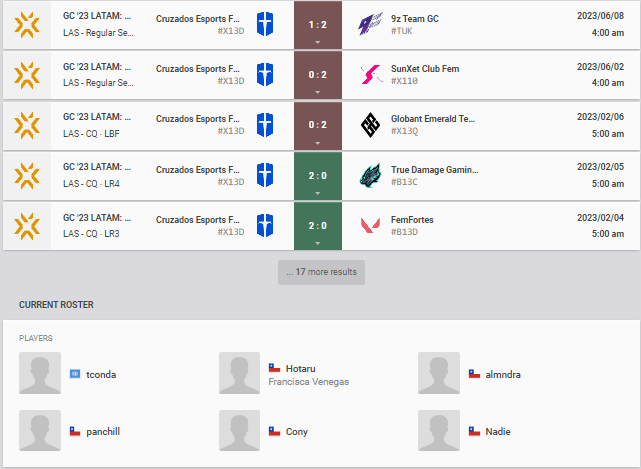Image resolution: width=641 pixels, height=469 pixels.
Task: Click the FemFortes Valorant logo
Action: 370,225
